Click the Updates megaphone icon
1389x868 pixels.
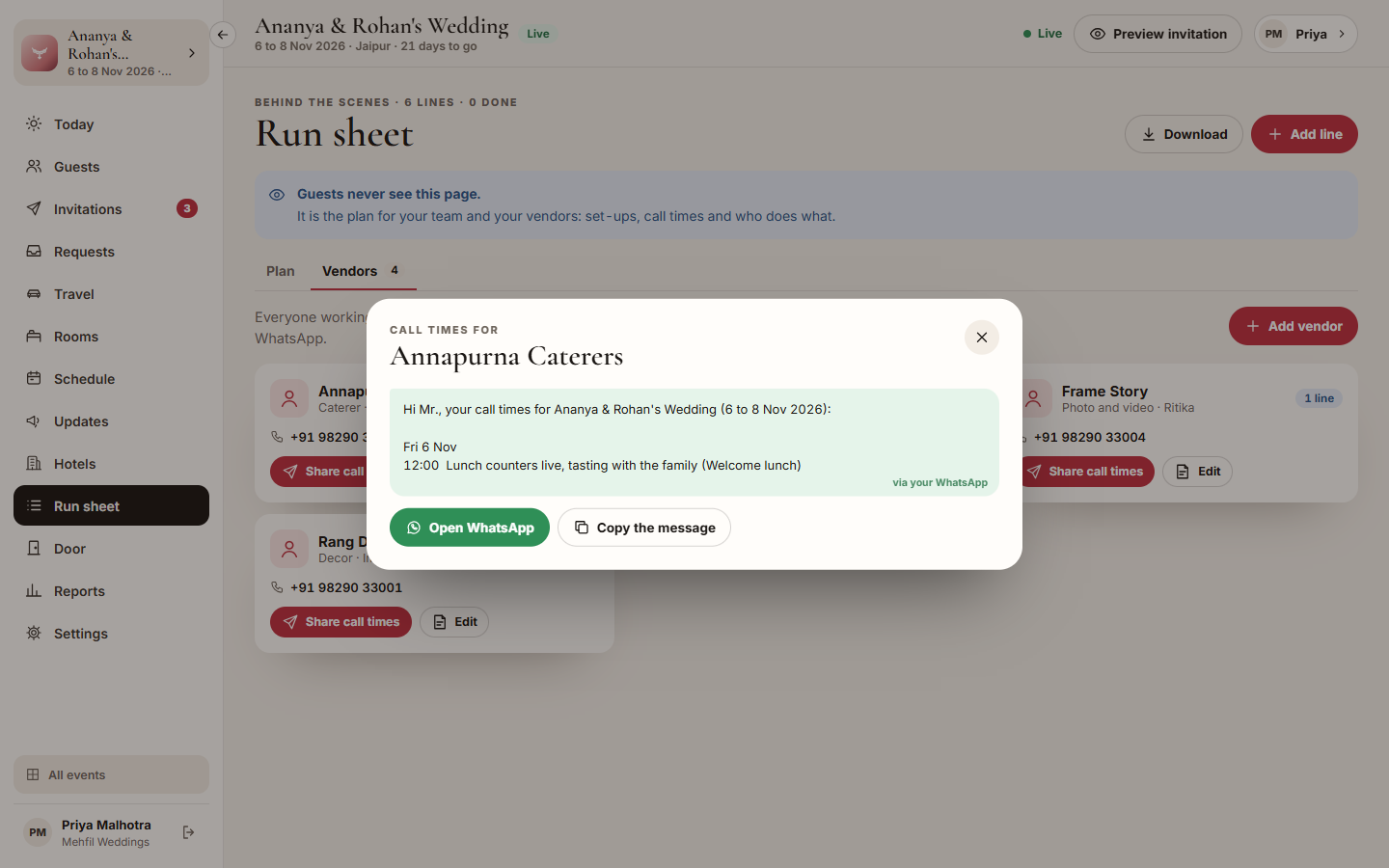pyautogui.click(x=34, y=420)
